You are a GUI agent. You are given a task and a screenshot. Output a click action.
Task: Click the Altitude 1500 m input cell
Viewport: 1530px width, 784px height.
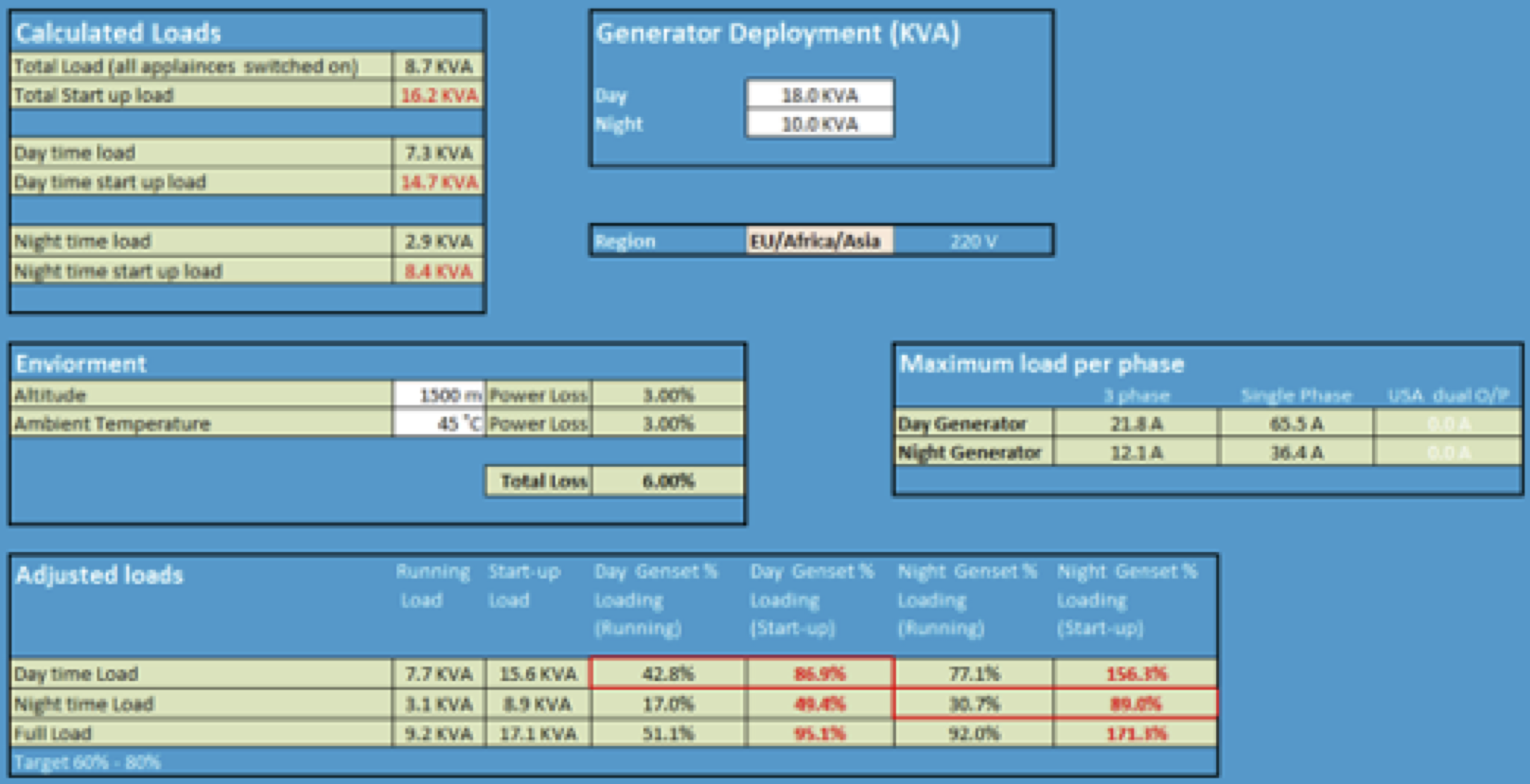439,395
